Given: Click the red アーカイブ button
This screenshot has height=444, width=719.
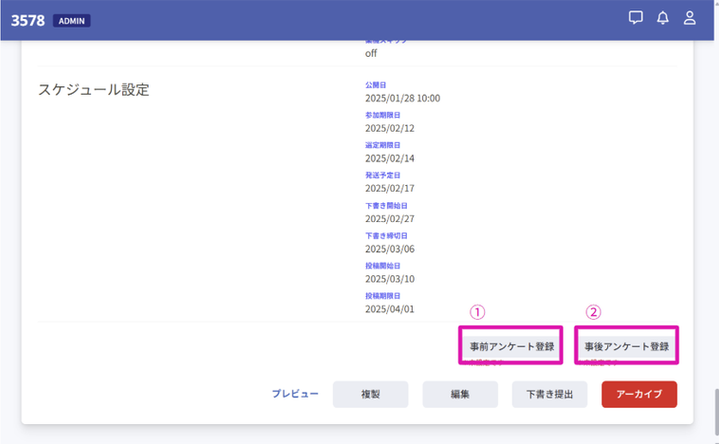Looking at the screenshot, I should (639, 394).
